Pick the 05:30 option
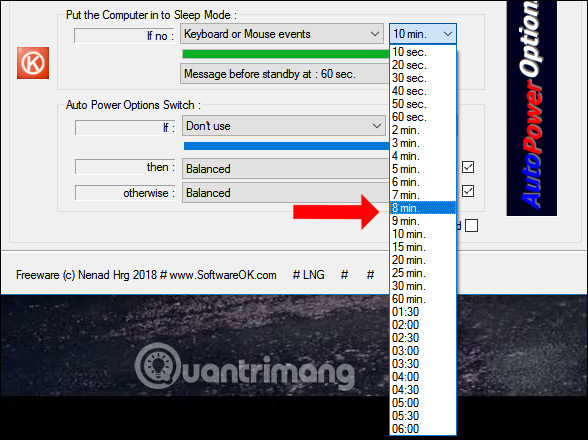The image size is (588, 440). 423,416
